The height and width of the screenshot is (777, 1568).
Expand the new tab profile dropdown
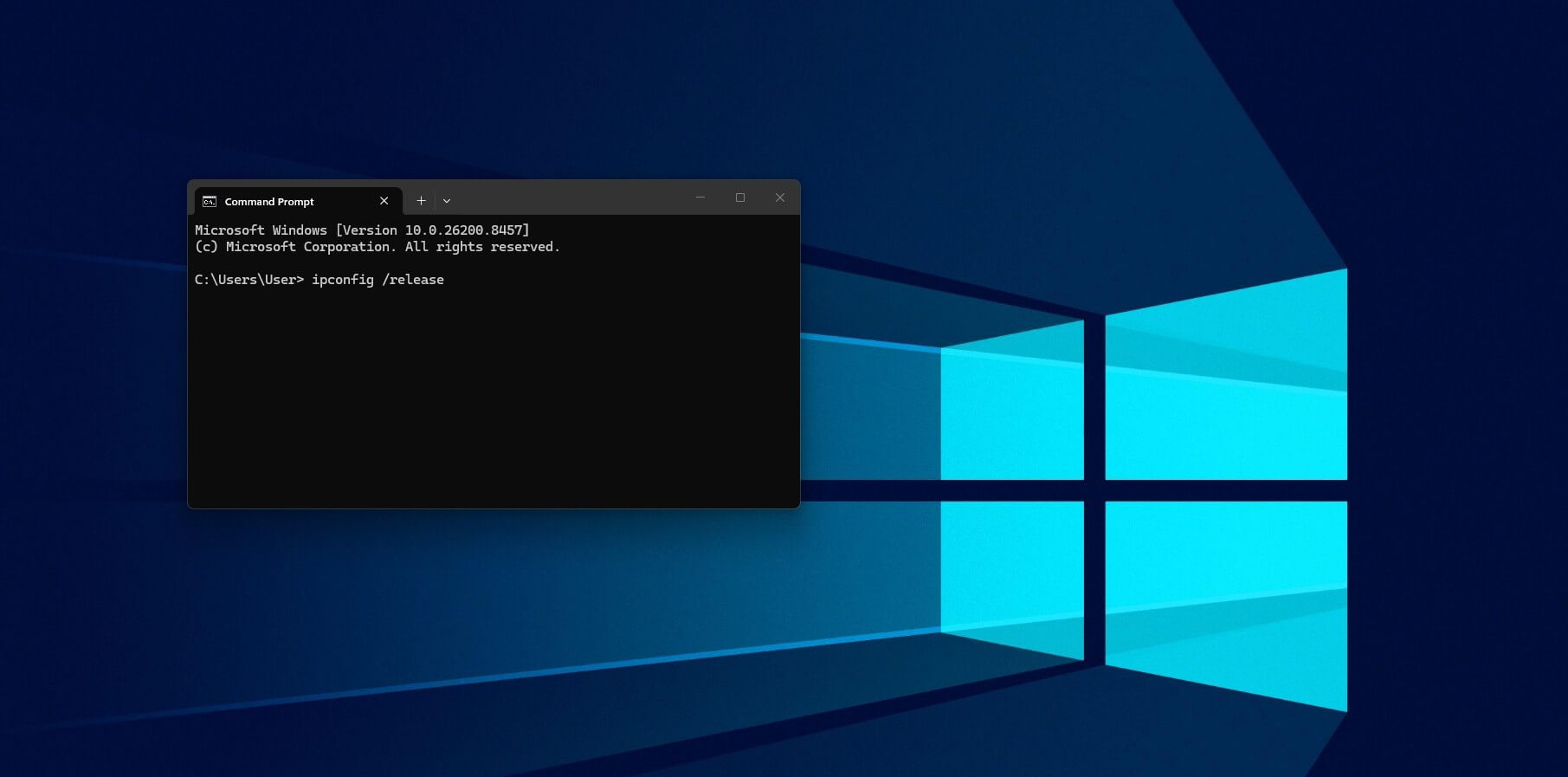tap(447, 201)
